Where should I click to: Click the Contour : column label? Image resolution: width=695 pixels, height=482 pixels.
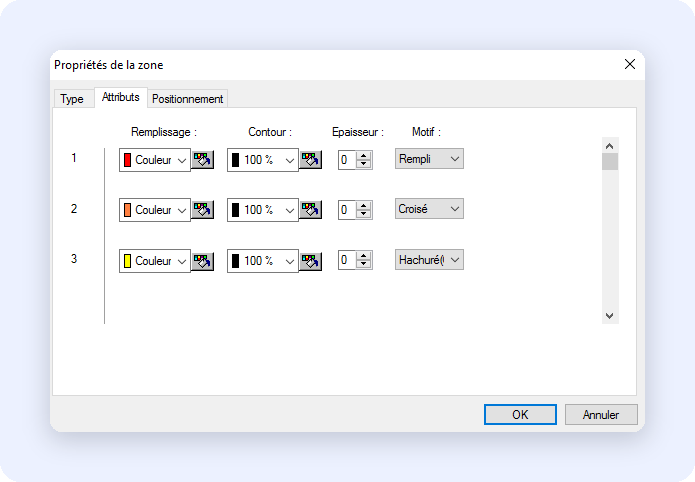(270, 132)
